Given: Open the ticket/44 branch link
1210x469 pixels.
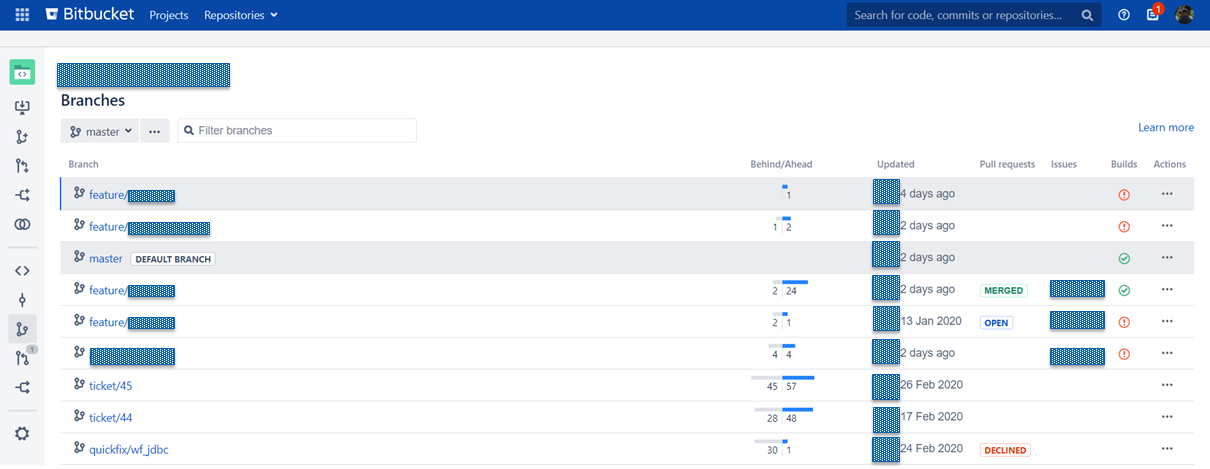Looking at the screenshot, I should (x=111, y=417).
